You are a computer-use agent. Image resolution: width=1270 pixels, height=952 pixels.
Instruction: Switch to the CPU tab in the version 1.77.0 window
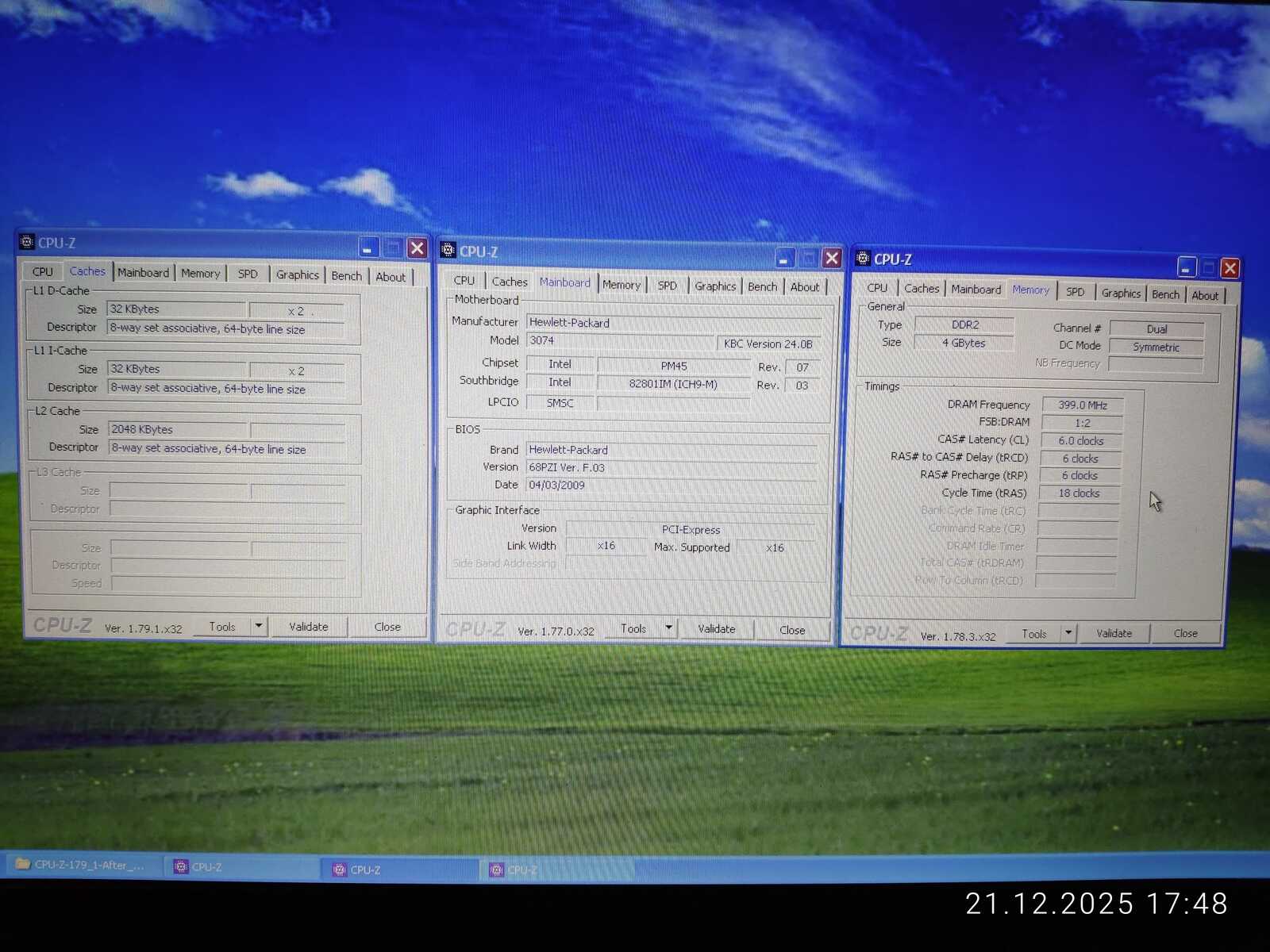point(464,281)
